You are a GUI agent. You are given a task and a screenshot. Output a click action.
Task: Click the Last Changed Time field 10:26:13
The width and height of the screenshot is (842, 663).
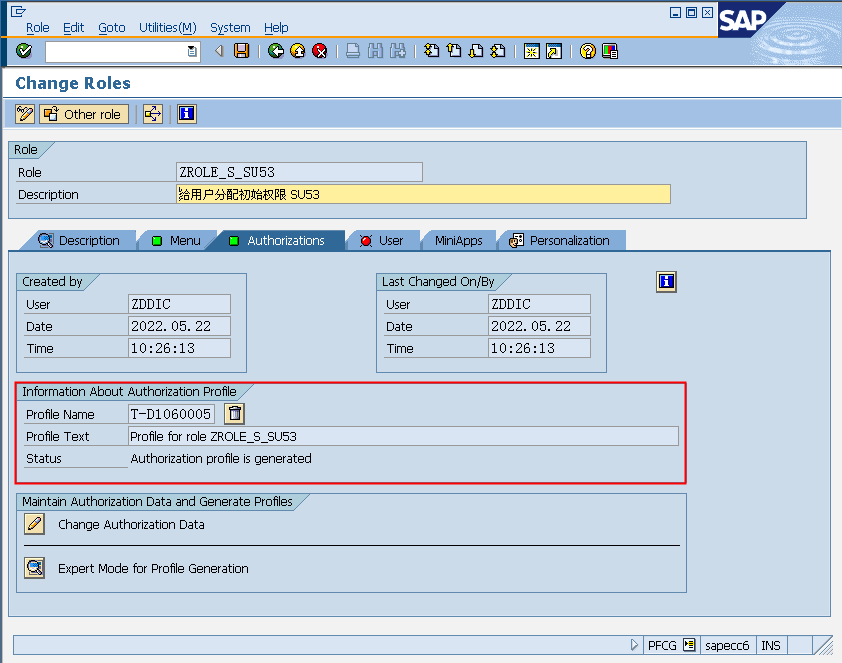[x=539, y=348]
